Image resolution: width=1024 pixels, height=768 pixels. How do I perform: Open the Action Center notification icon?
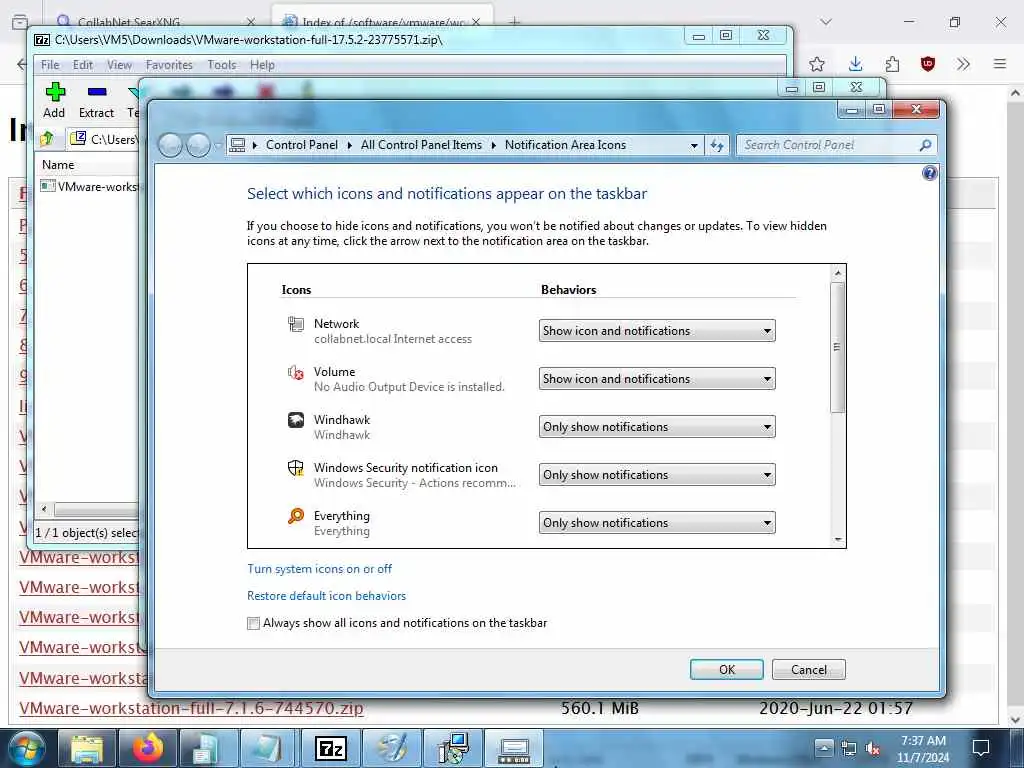coord(980,748)
